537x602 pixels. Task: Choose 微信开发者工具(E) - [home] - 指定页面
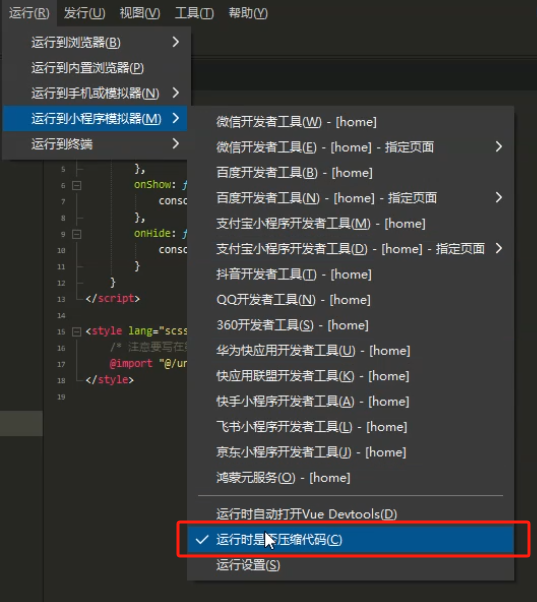350,147
